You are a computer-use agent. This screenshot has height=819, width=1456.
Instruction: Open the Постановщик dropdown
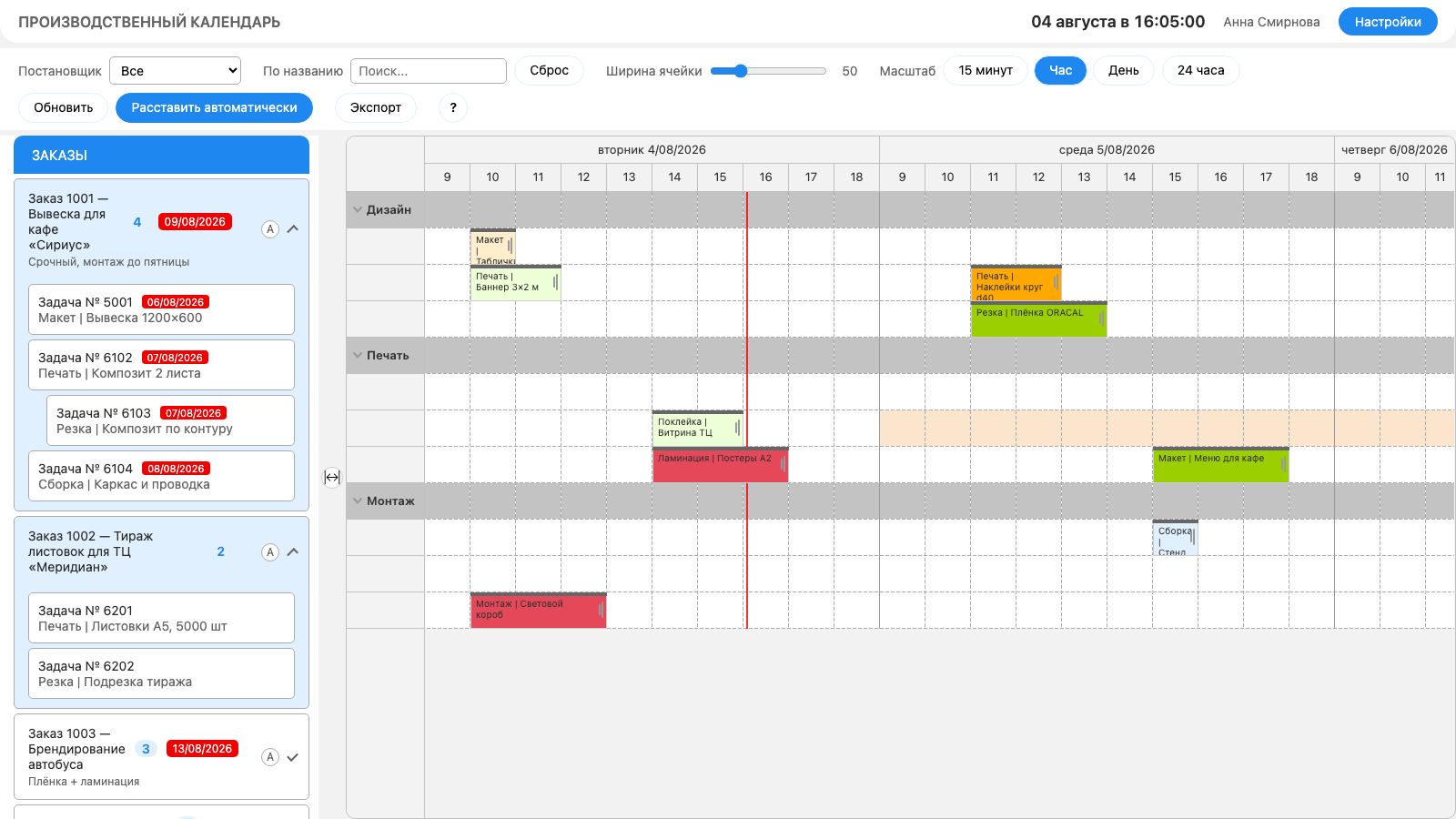(x=175, y=71)
